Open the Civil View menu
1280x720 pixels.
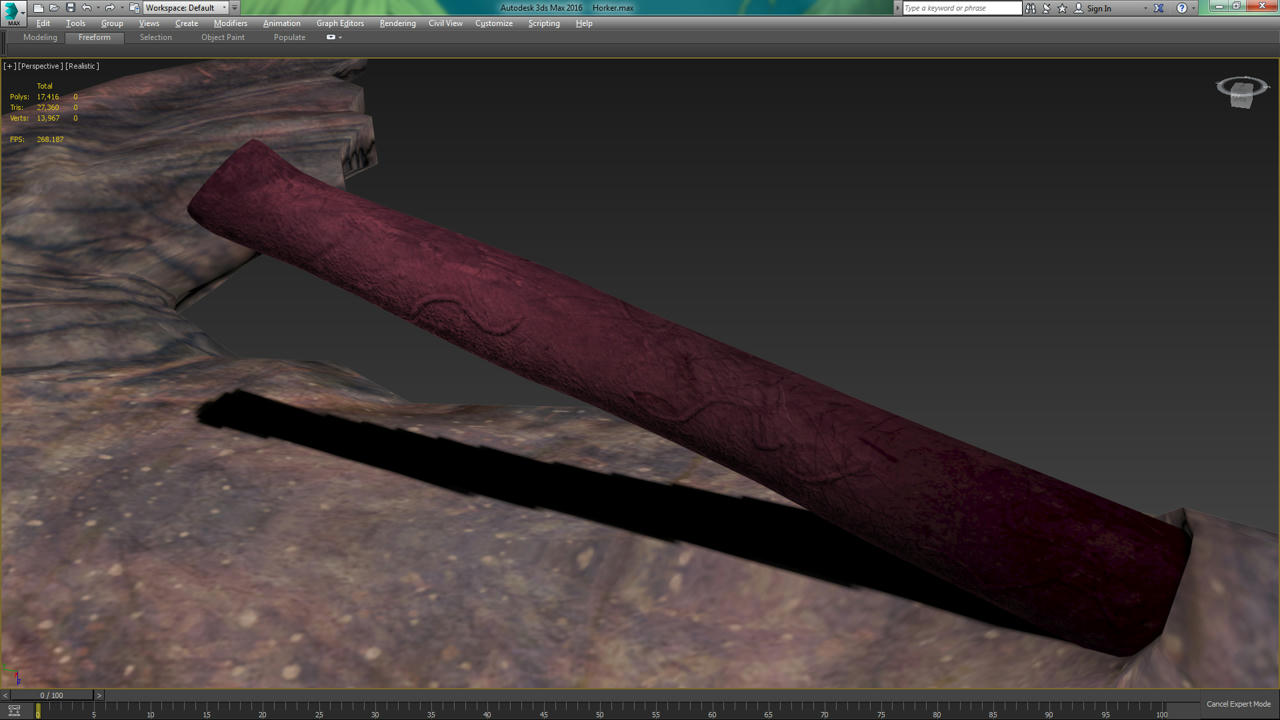click(x=446, y=23)
